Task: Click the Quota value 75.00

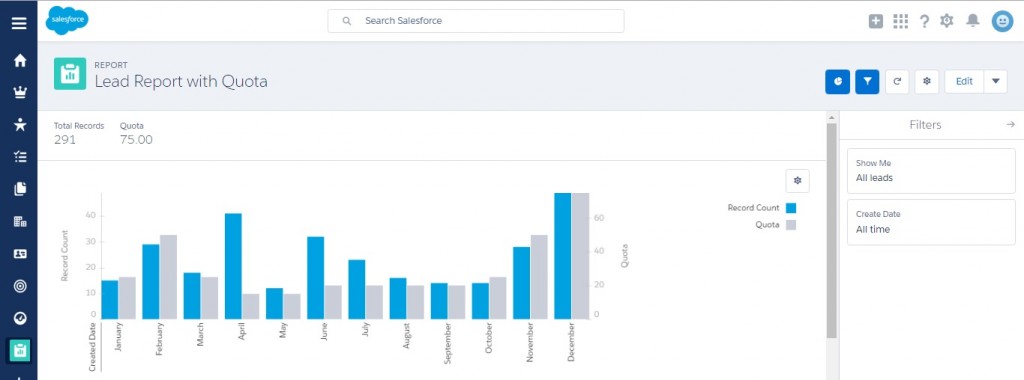Action: click(136, 140)
